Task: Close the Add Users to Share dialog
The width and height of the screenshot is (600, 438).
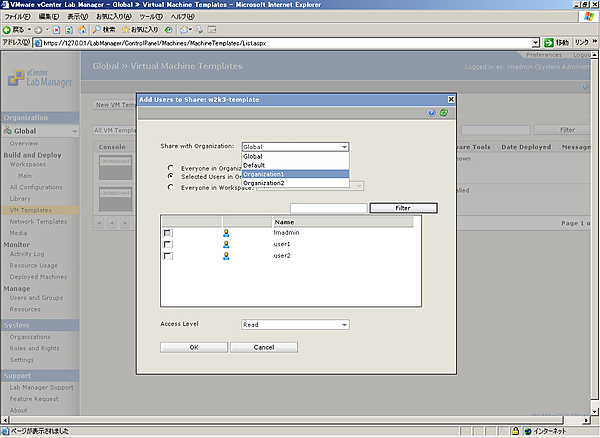Action: (x=451, y=99)
